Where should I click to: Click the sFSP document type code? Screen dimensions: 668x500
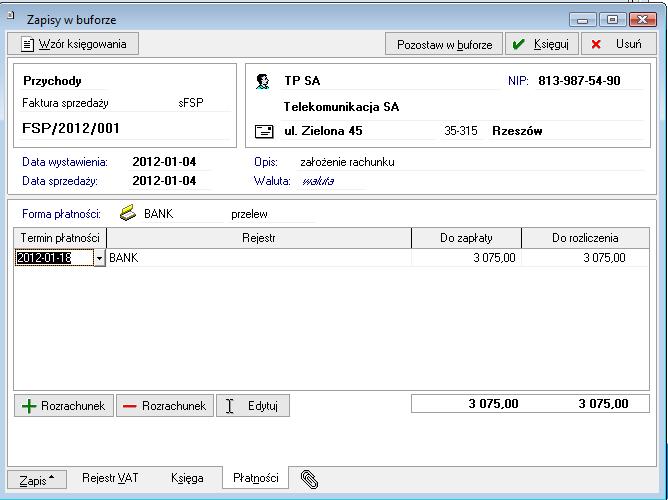coord(191,103)
